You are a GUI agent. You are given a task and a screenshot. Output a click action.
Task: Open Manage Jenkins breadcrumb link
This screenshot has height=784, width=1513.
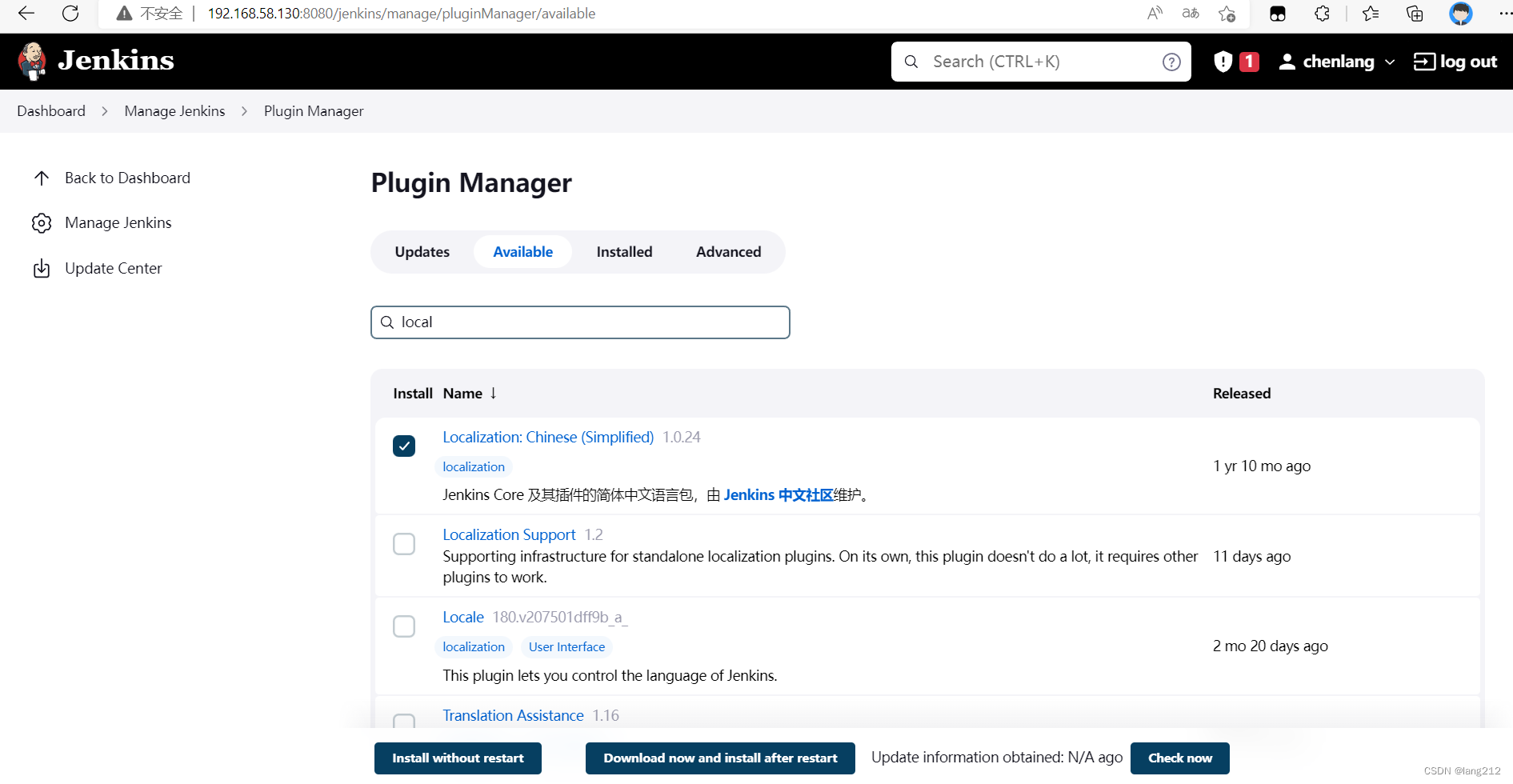click(174, 111)
